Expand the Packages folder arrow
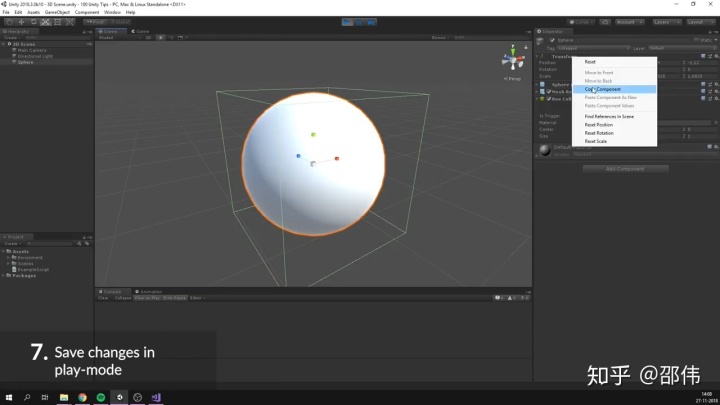The width and height of the screenshot is (720, 405). coord(4,276)
